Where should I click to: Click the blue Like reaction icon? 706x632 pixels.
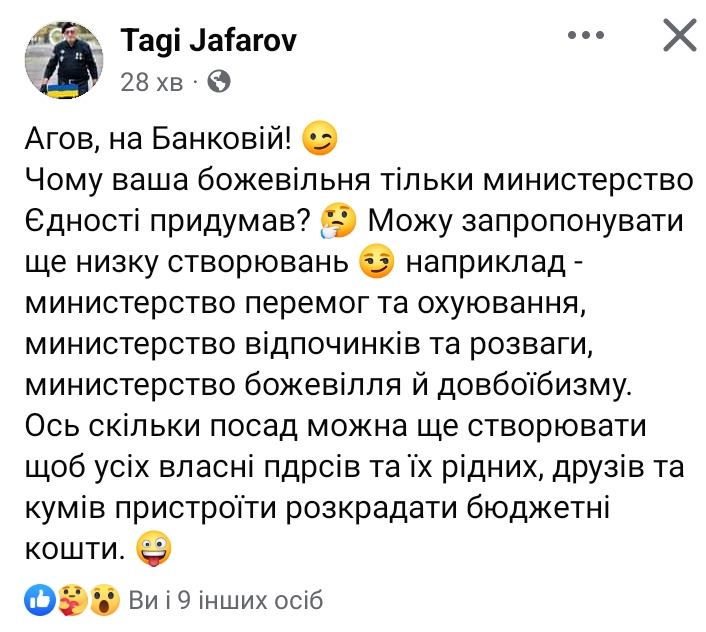click(x=40, y=600)
